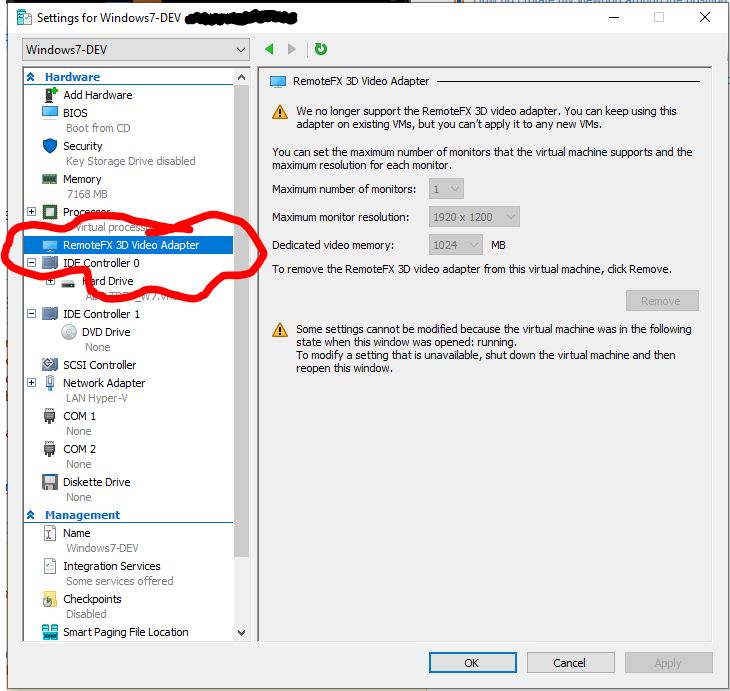Select RemoteFX 3D Video Adapter item
The image size is (730, 691).
coord(128,245)
